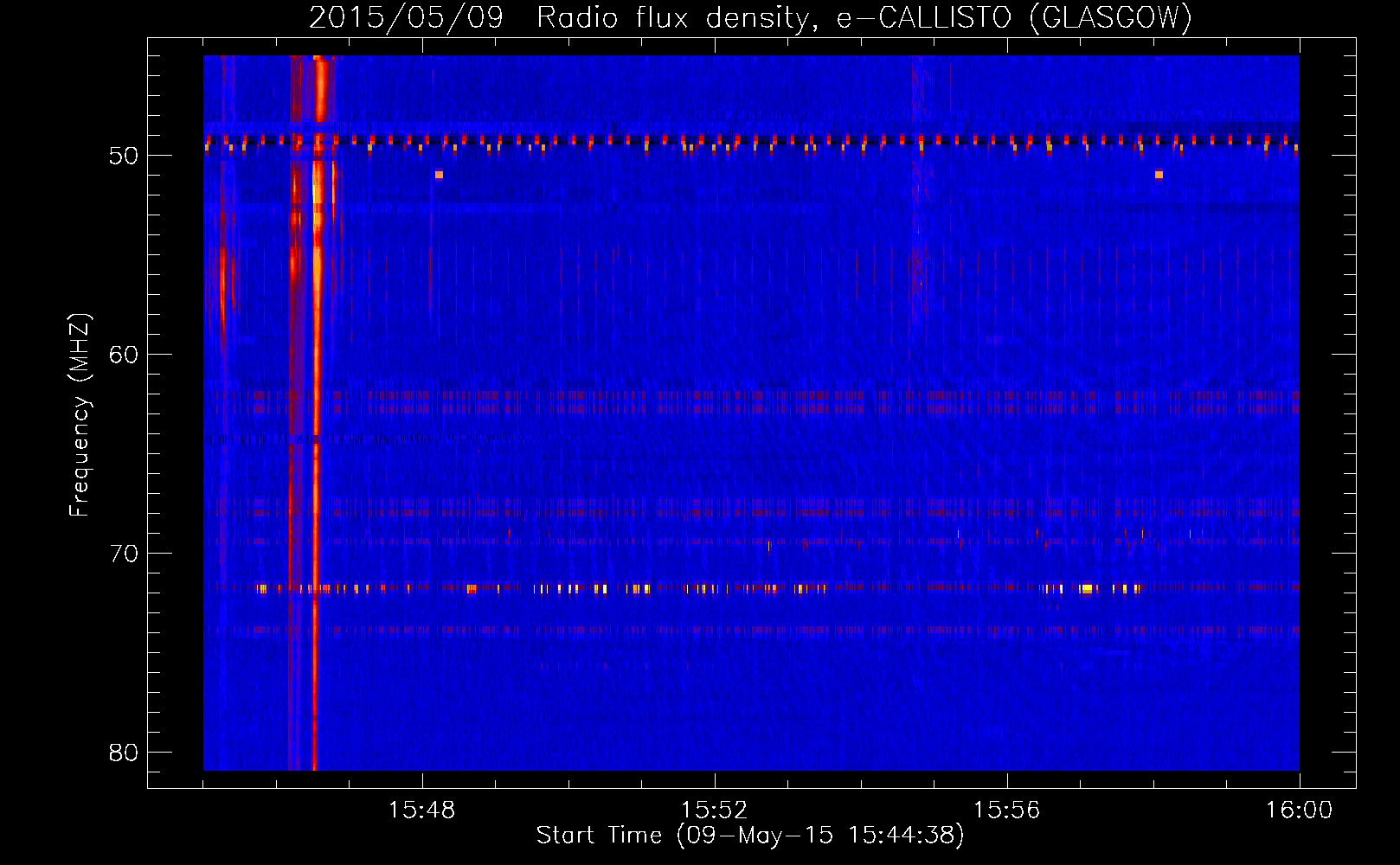The height and width of the screenshot is (865, 1400).
Task: Click the orange square marker near 15:48
Action: pos(439,175)
